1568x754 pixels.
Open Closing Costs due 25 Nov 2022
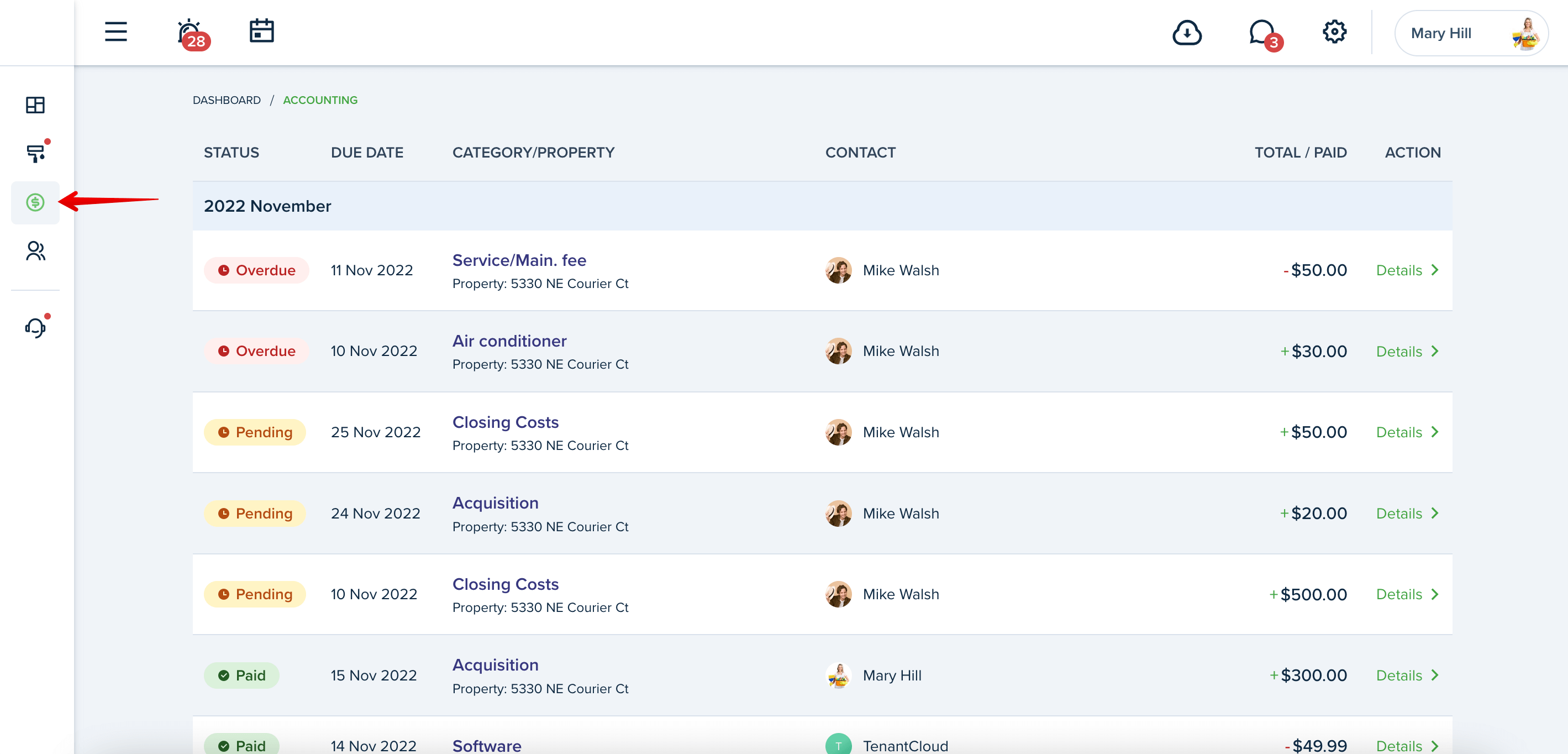(505, 422)
